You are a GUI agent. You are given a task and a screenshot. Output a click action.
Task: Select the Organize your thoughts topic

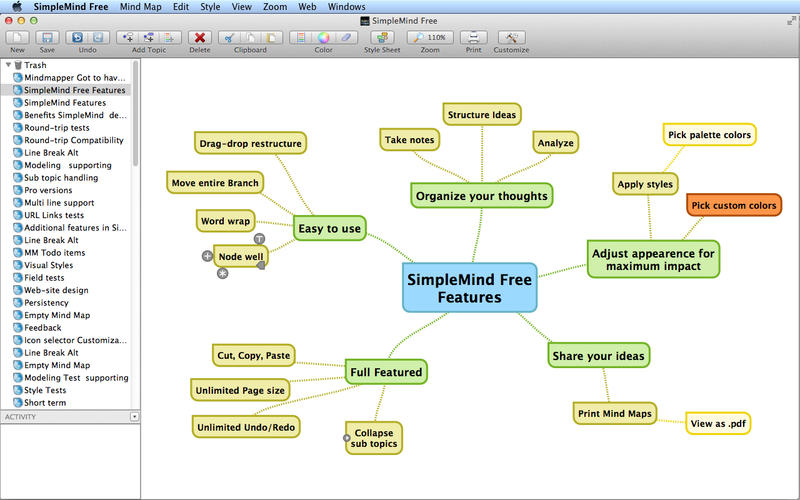coord(482,195)
